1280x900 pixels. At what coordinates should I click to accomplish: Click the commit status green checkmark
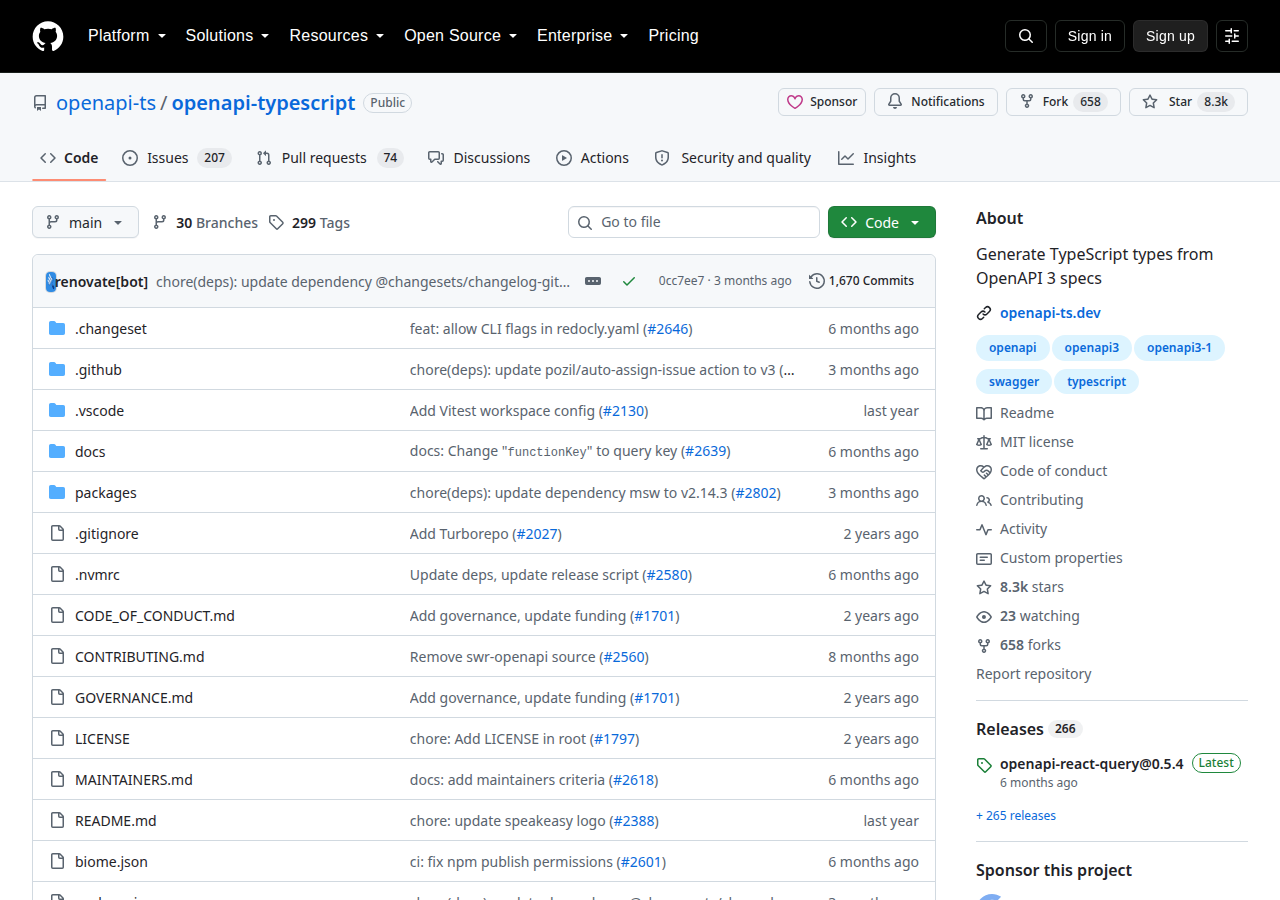(x=629, y=281)
